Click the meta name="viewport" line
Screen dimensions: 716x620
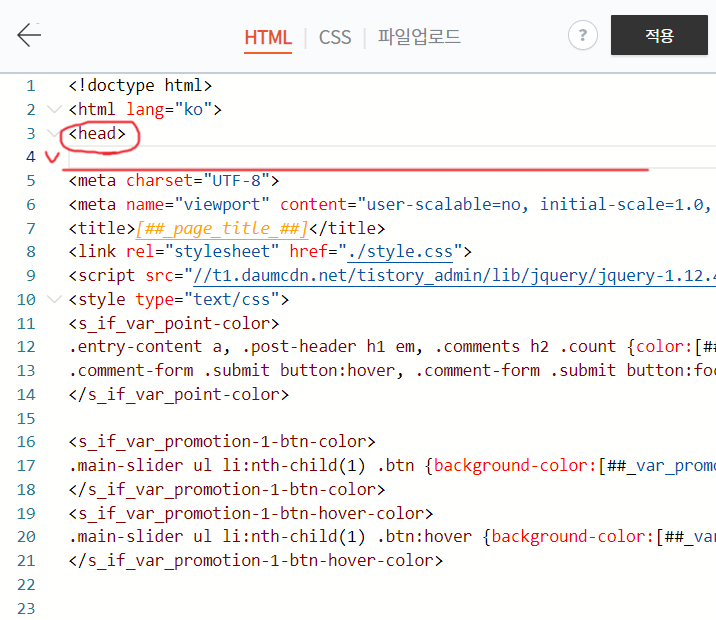(392, 205)
